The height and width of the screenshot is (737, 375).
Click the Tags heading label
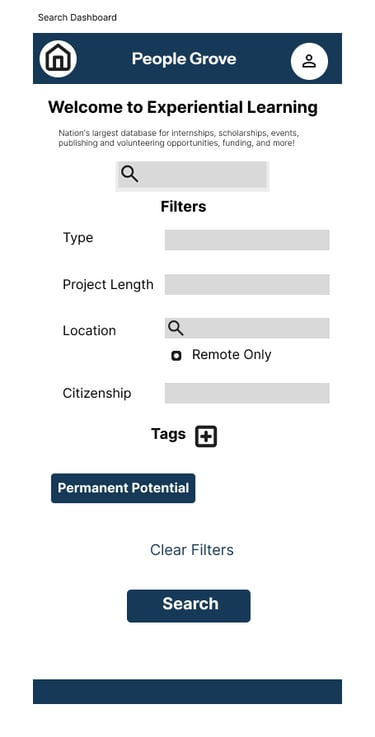tap(168, 433)
